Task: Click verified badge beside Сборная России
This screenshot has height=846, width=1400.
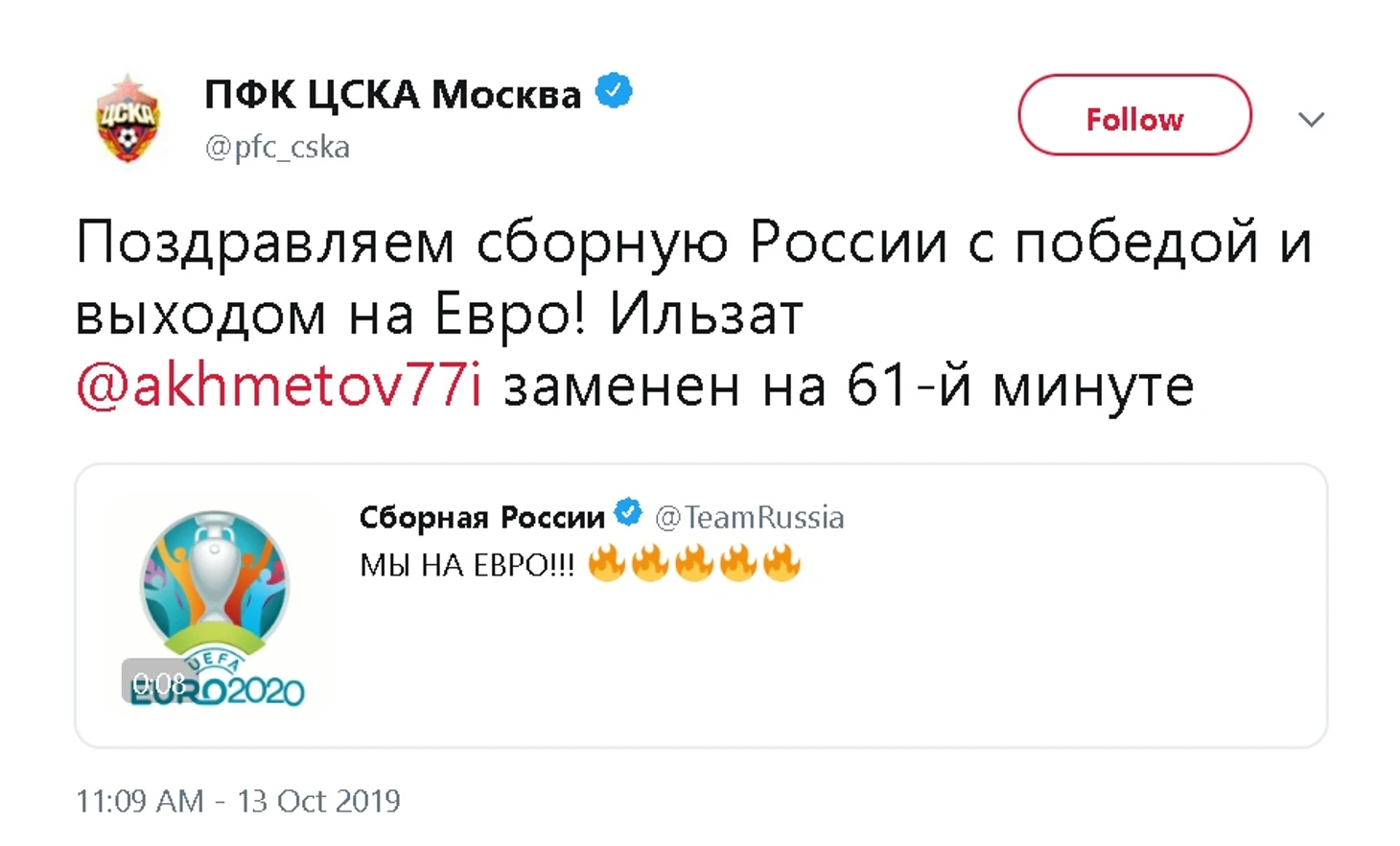Action: point(628,513)
